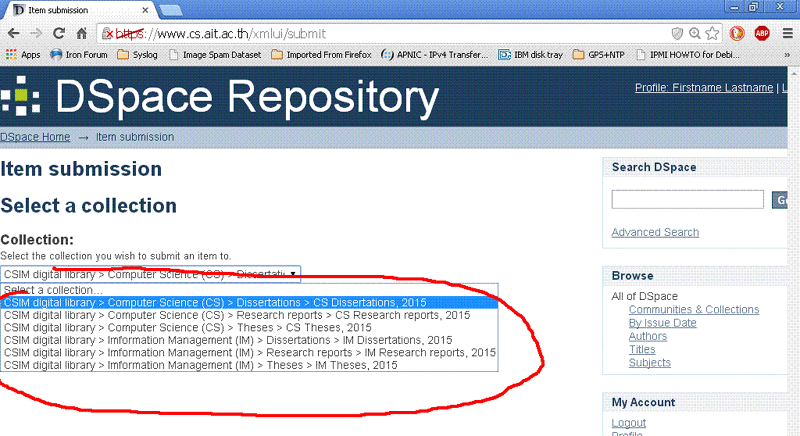Image resolution: width=800 pixels, height=436 pixels.
Task: Select CS Research reports, 2015 option
Action: [249, 315]
